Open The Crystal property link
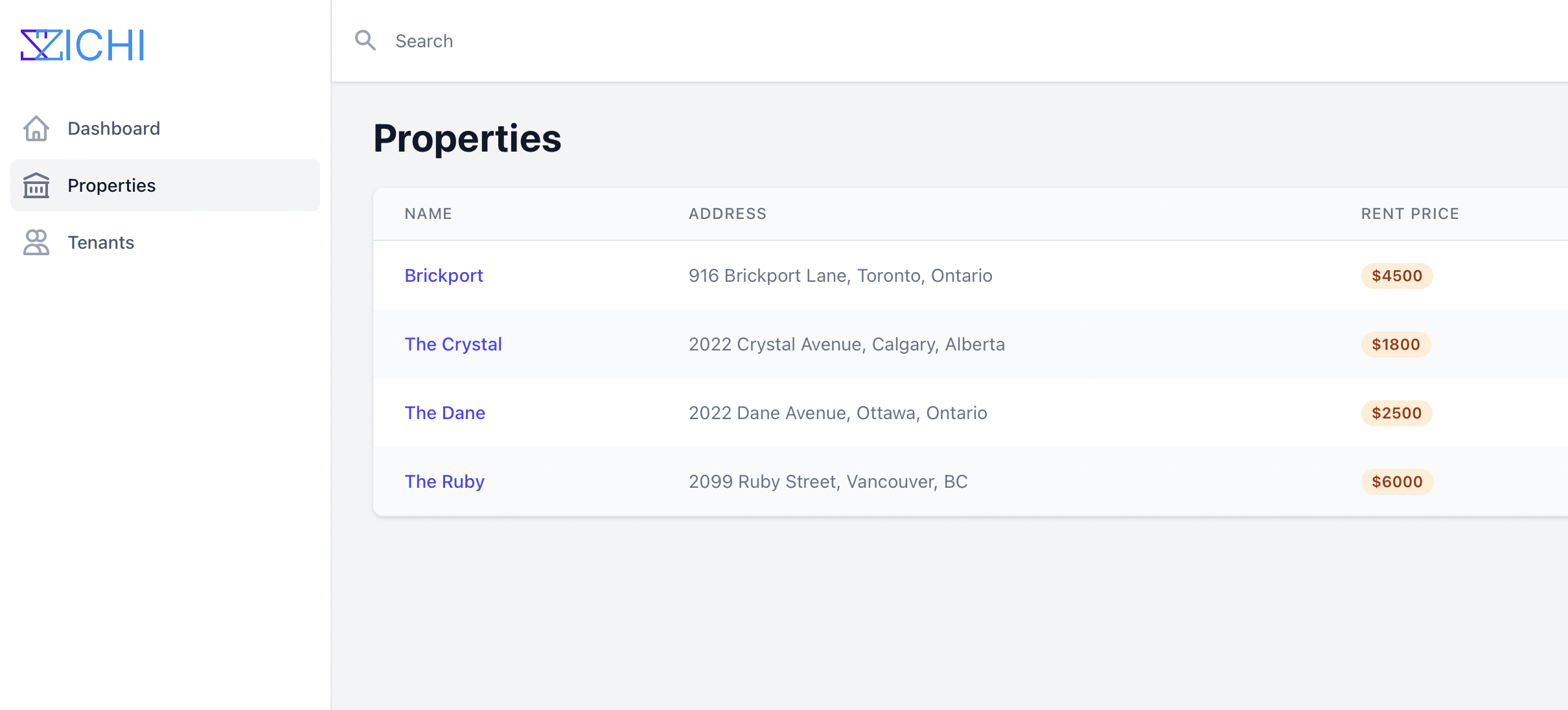The height and width of the screenshot is (710, 1568). tap(453, 344)
